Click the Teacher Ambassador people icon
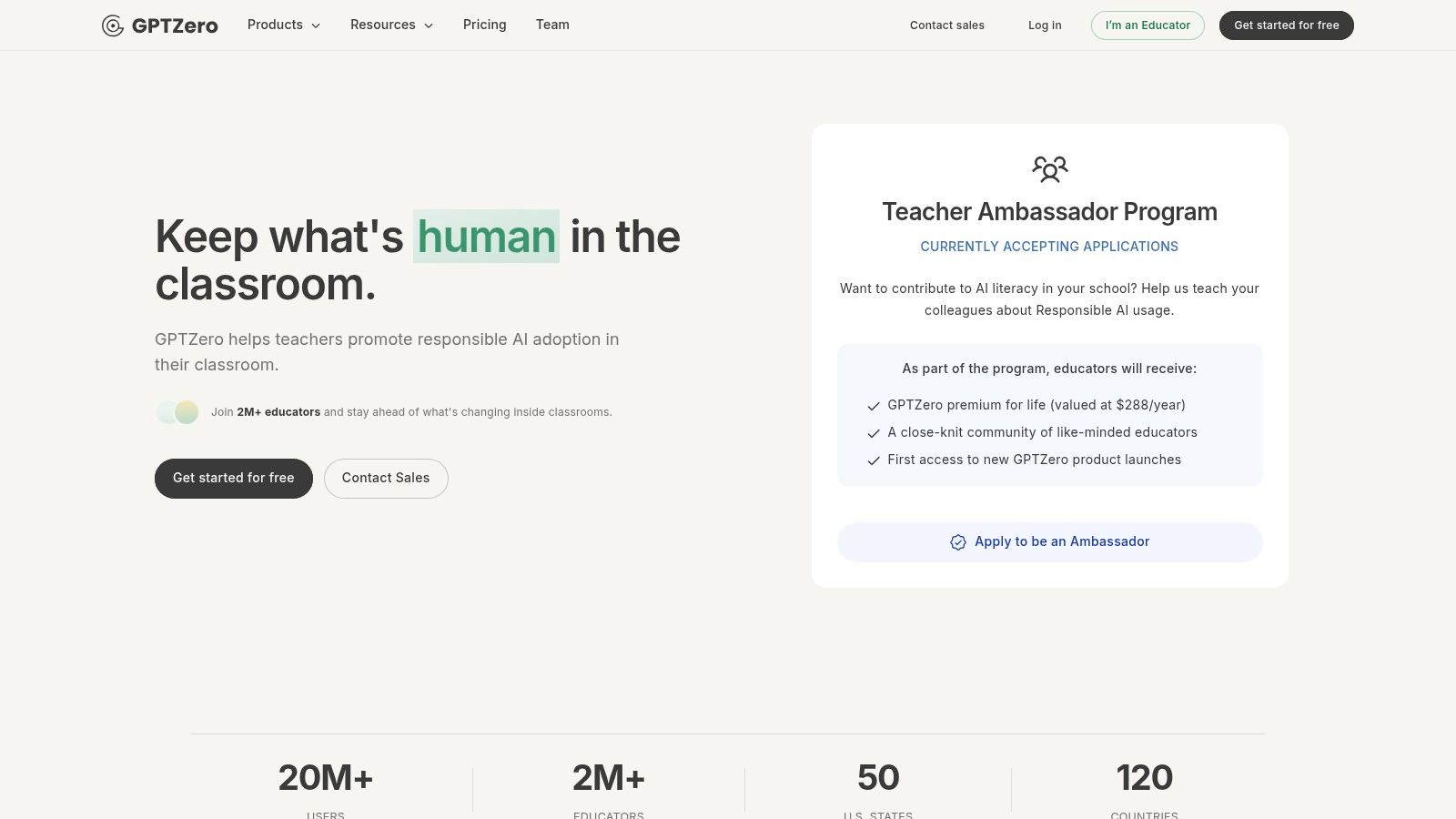 (1049, 168)
